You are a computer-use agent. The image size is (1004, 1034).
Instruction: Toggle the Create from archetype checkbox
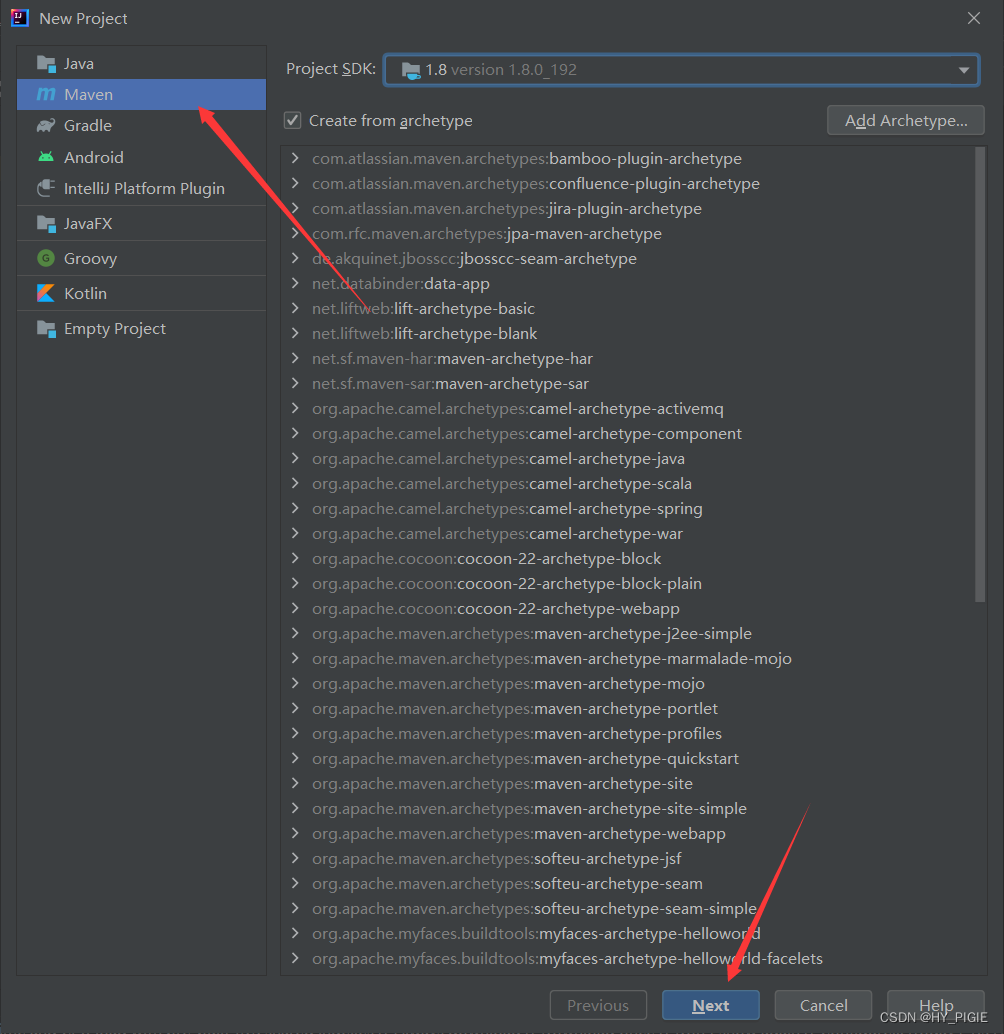292,120
